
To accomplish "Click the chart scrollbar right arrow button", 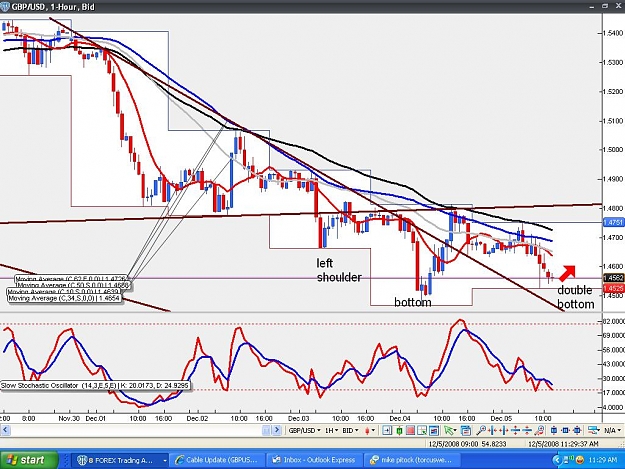I will [x=277, y=430].
